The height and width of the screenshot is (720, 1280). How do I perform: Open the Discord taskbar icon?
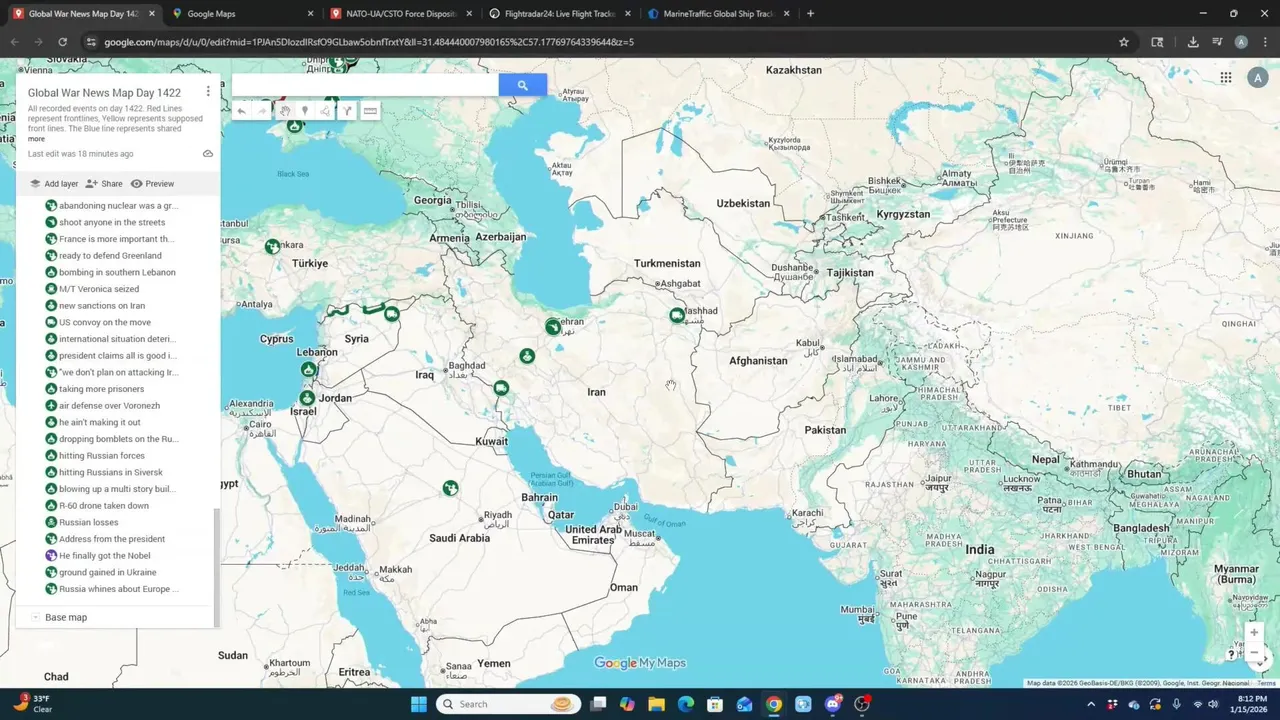pos(832,704)
